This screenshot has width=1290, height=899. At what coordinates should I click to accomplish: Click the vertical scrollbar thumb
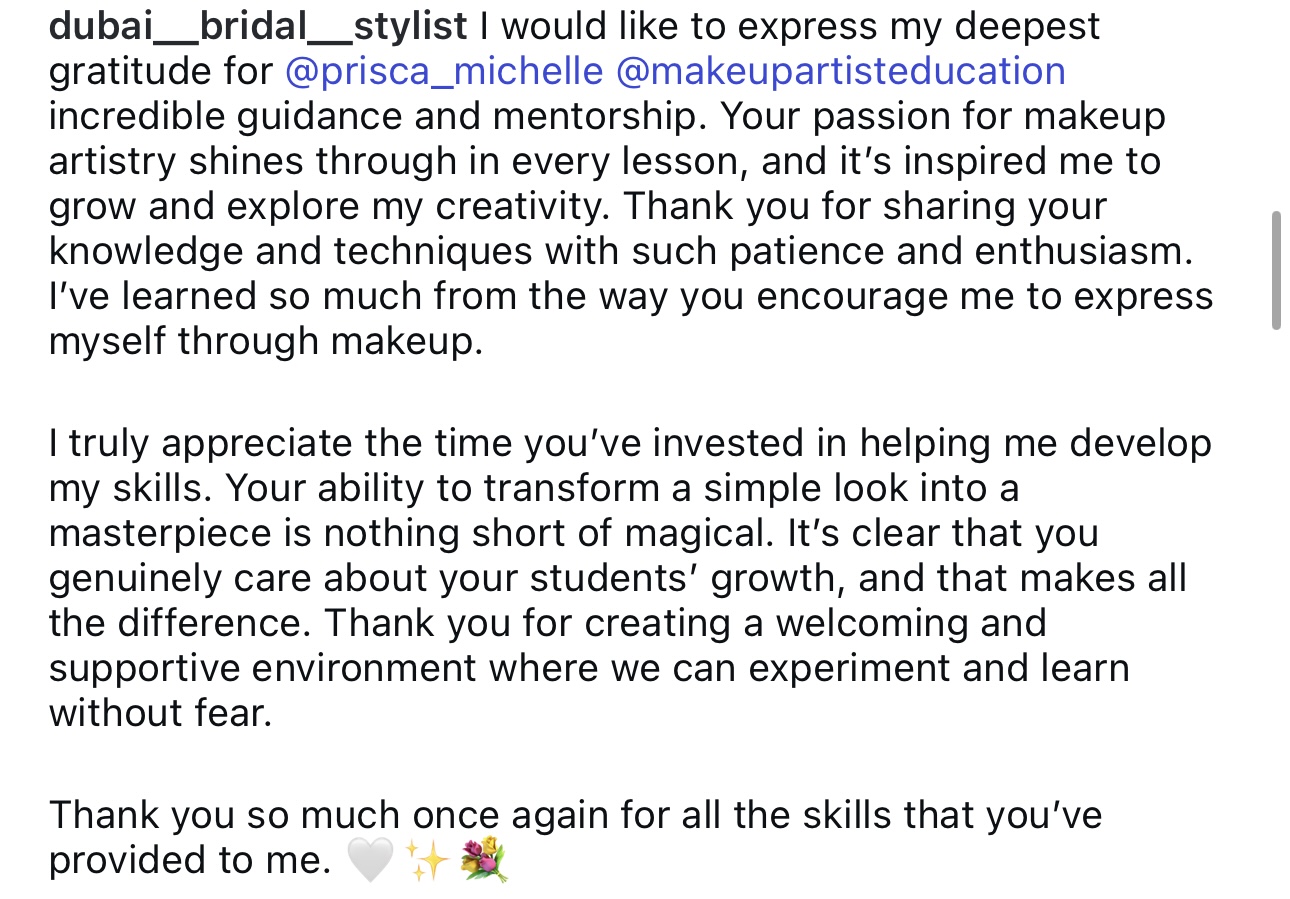1275,270
